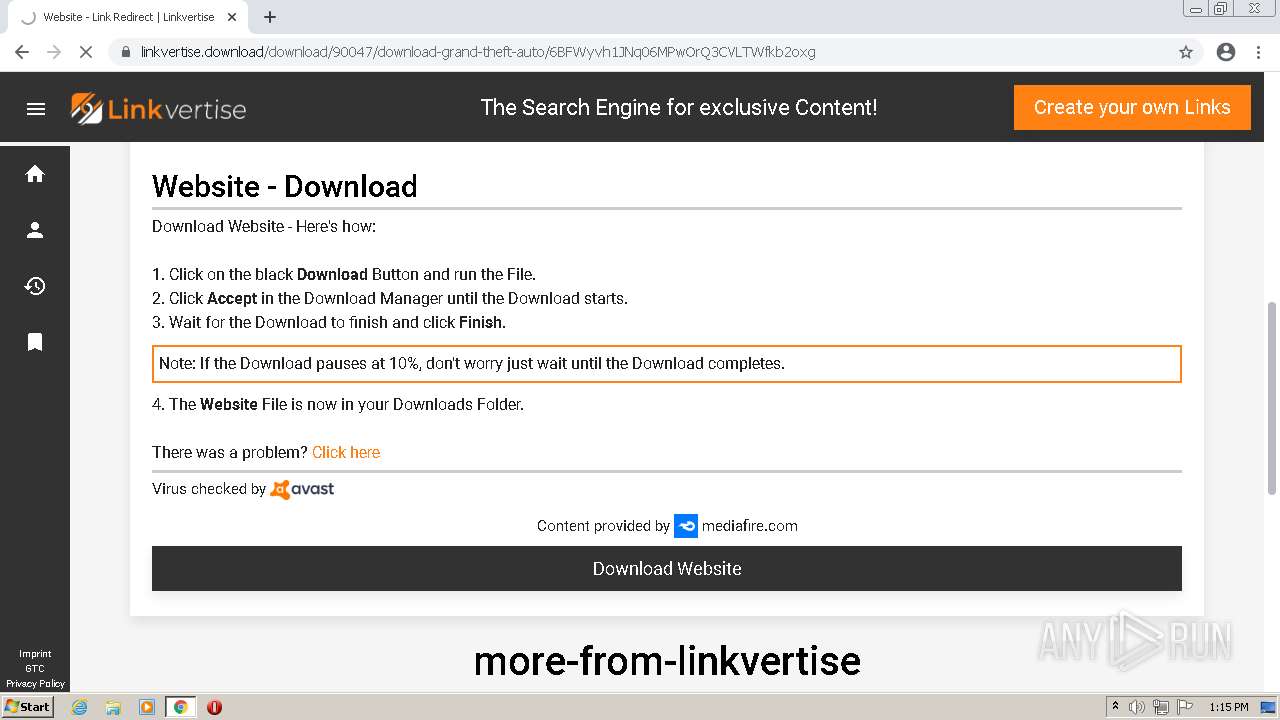
Task: Launch Internet Explorer from the taskbar
Action: point(79,707)
